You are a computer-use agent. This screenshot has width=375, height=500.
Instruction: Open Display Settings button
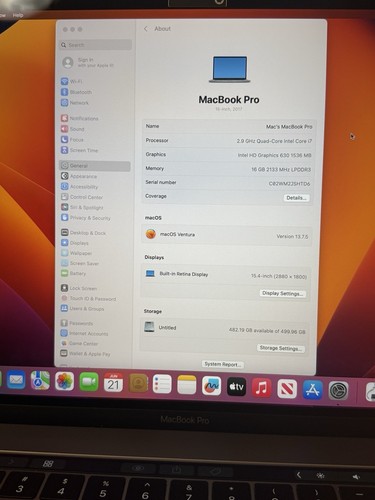[282, 293]
